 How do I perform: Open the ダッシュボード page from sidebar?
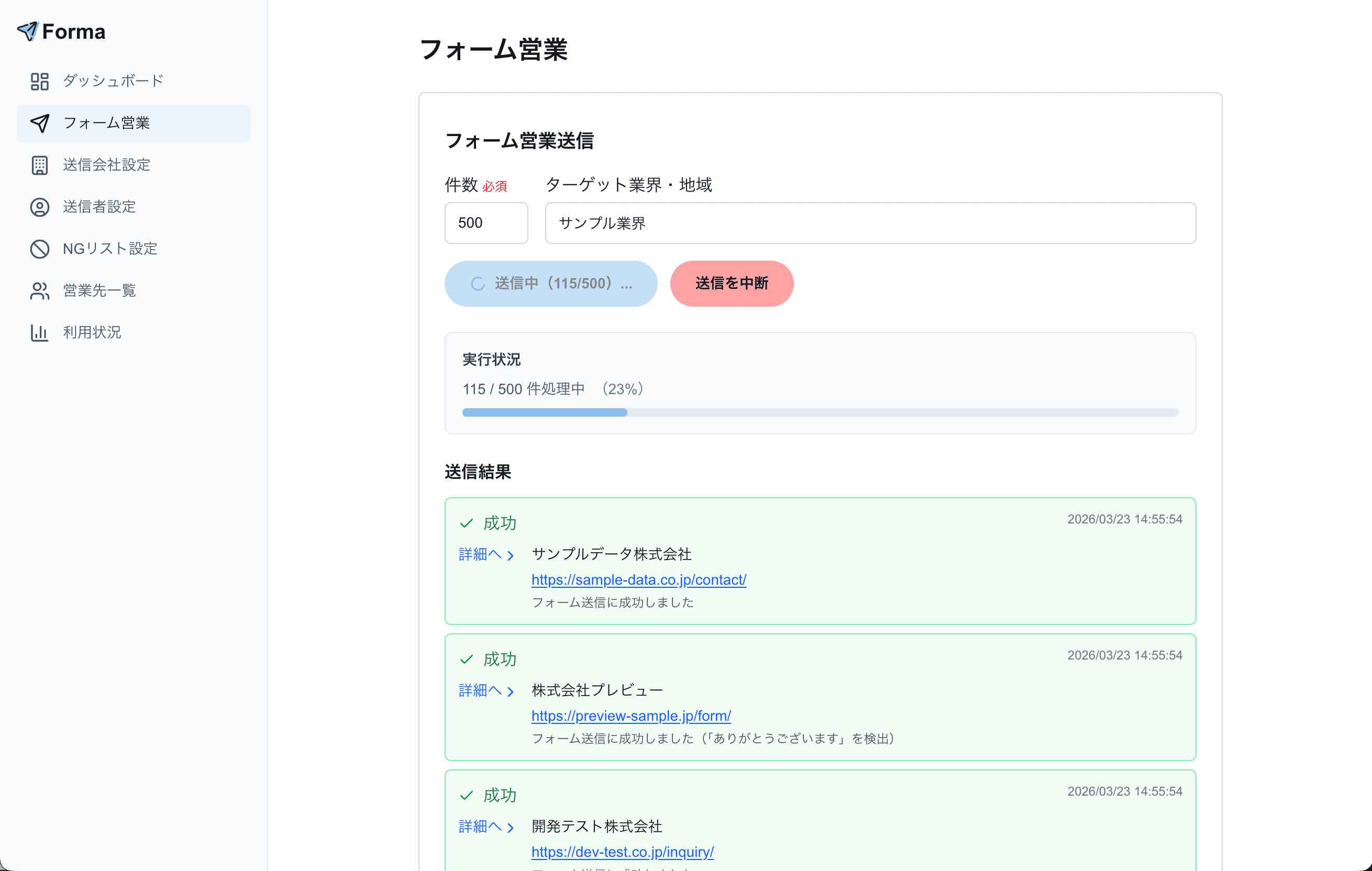pos(112,80)
